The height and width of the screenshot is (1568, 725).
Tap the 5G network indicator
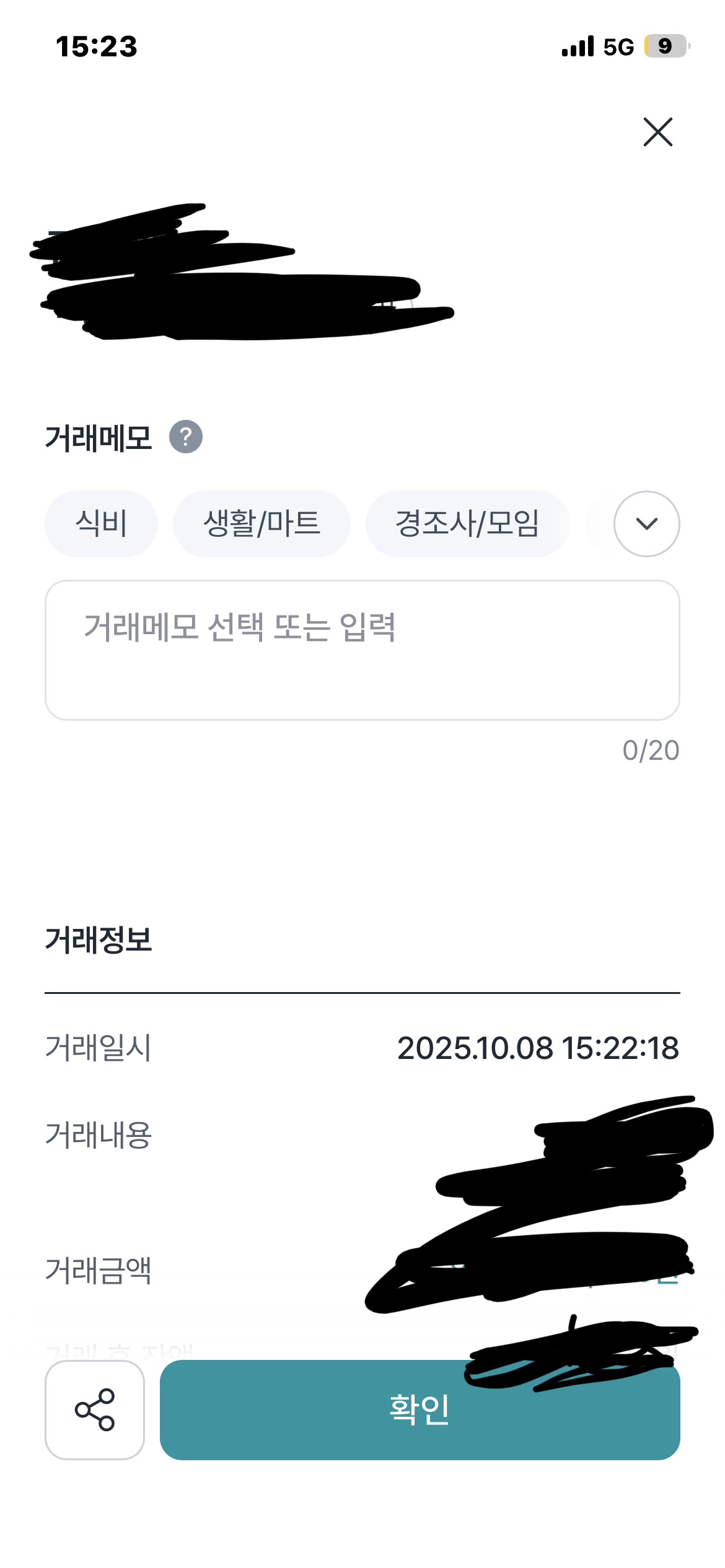coord(618,47)
